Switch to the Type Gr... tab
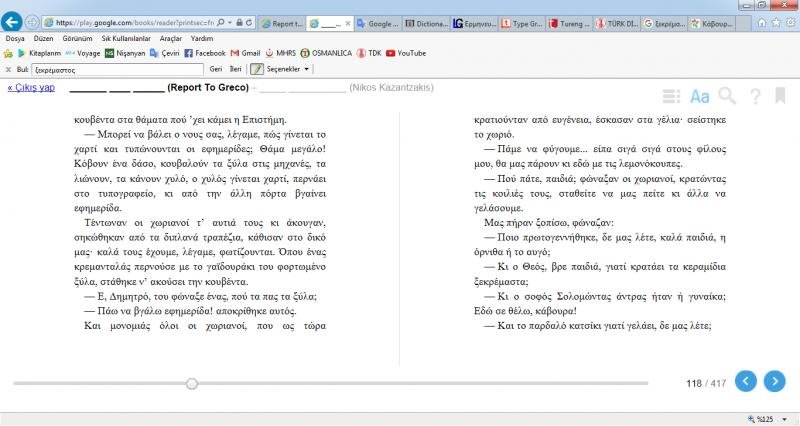The width and height of the screenshot is (800, 426). [523, 23]
